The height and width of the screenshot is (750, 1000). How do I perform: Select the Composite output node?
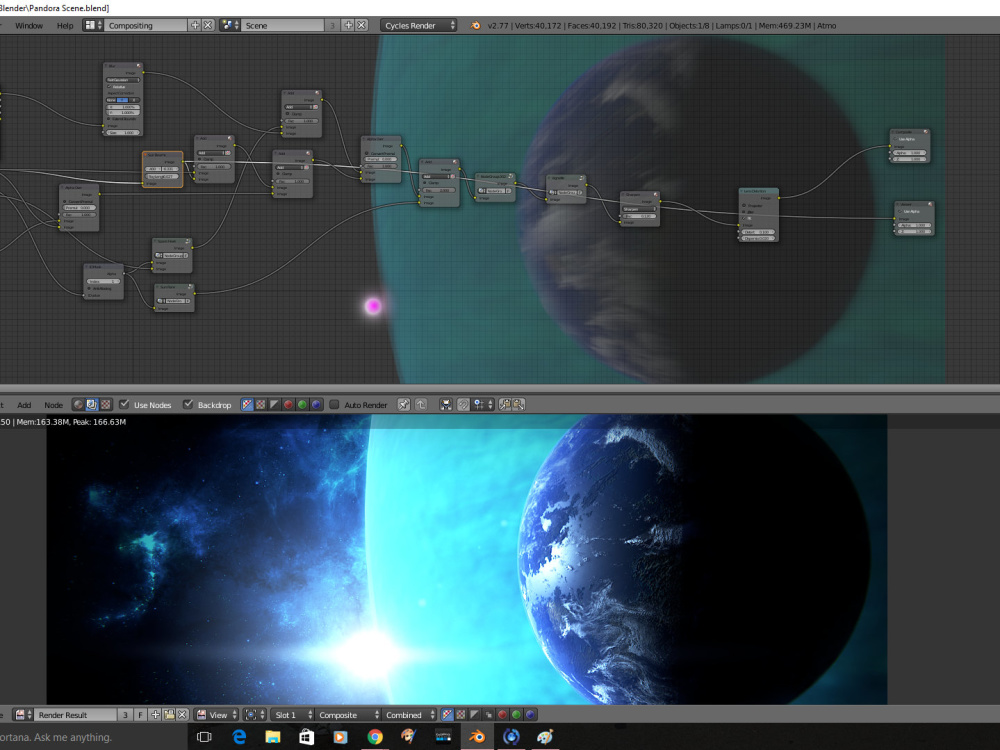click(910, 146)
